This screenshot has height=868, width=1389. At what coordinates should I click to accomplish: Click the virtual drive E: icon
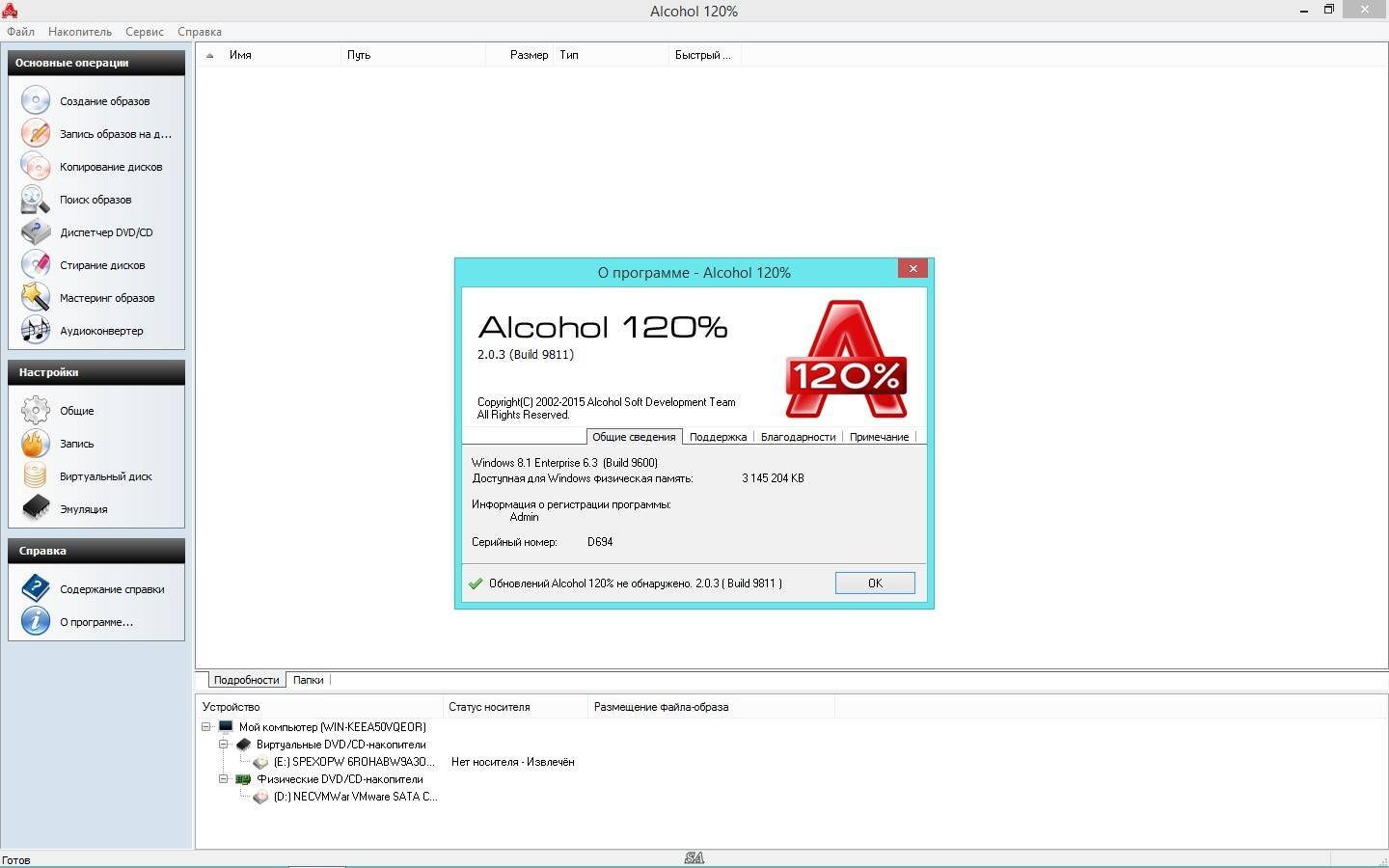coord(260,762)
